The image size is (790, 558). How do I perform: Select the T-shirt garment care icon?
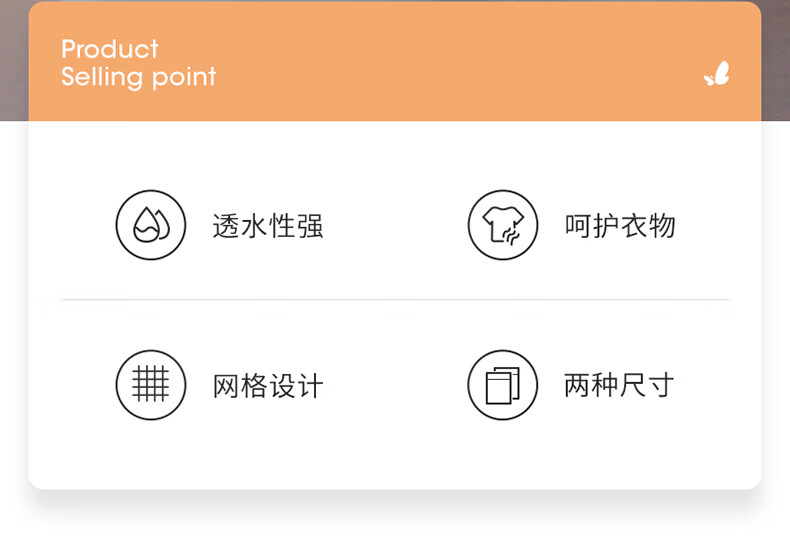pyautogui.click(x=502, y=225)
